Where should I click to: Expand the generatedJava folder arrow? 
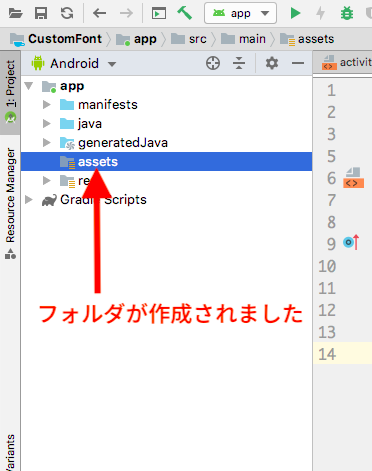tap(47, 143)
